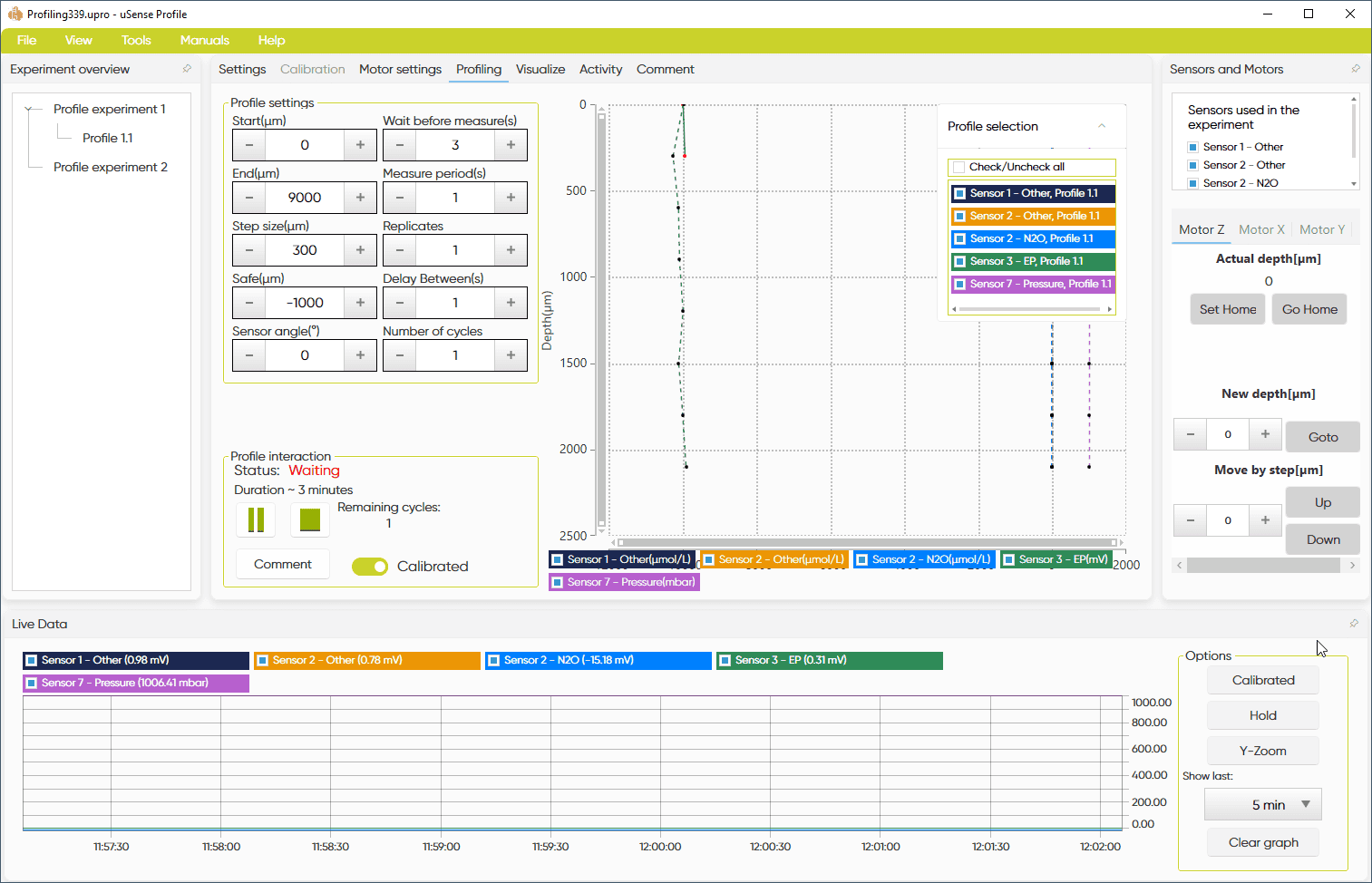This screenshot has width=1372, height=883.
Task: Switch to the Motor settings tab
Action: (400, 69)
